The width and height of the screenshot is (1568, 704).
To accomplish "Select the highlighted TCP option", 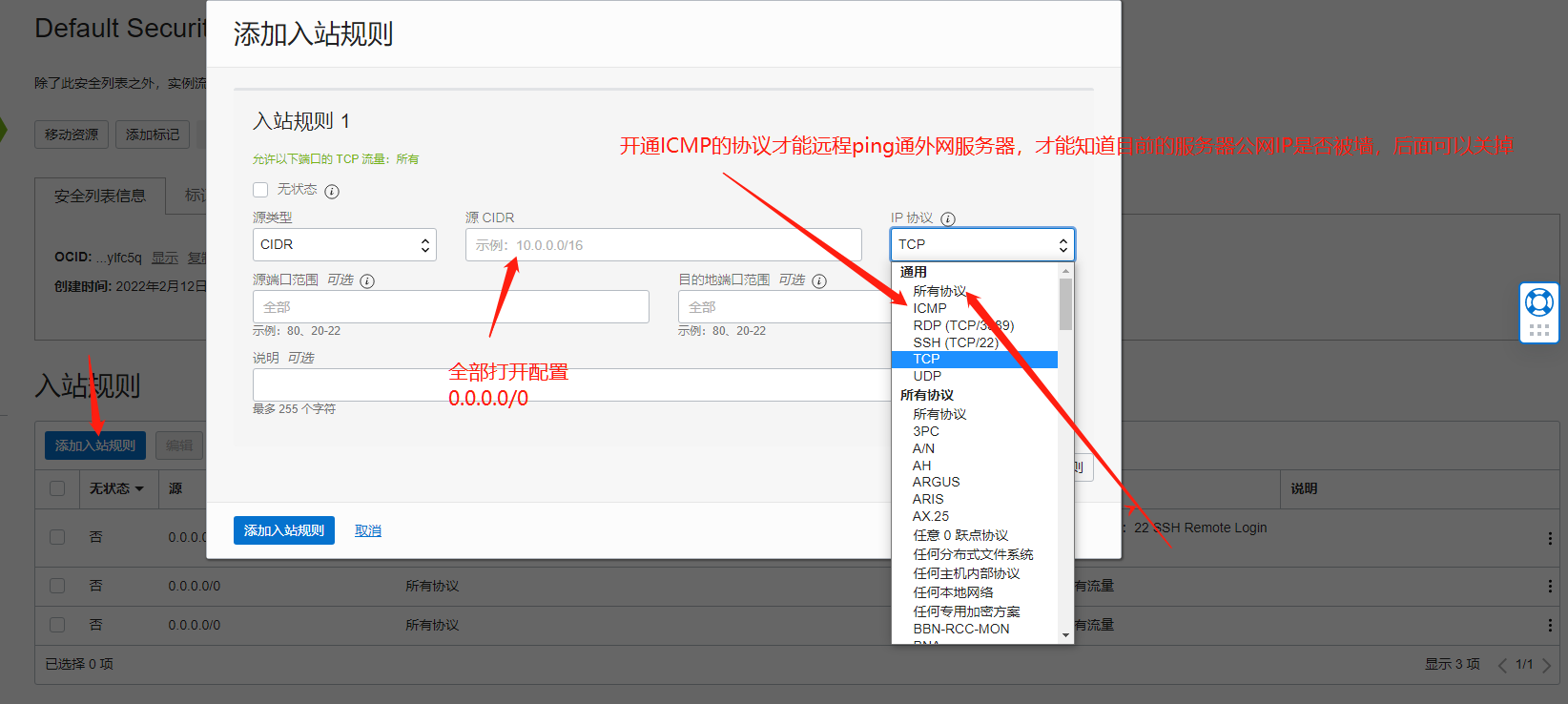I will point(974,359).
